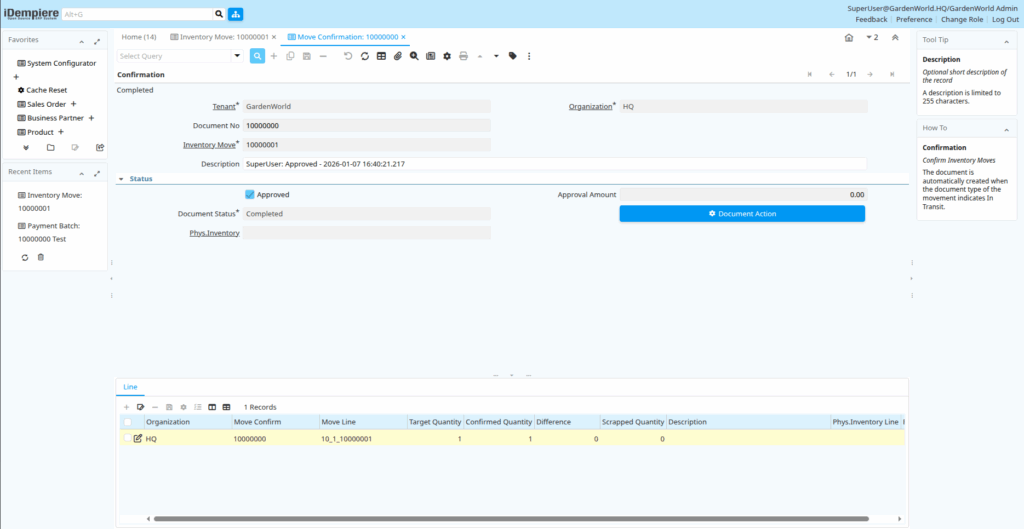Collapse the Recent Items panel chevron
1024x529 pixels.
tap(82, 173)
